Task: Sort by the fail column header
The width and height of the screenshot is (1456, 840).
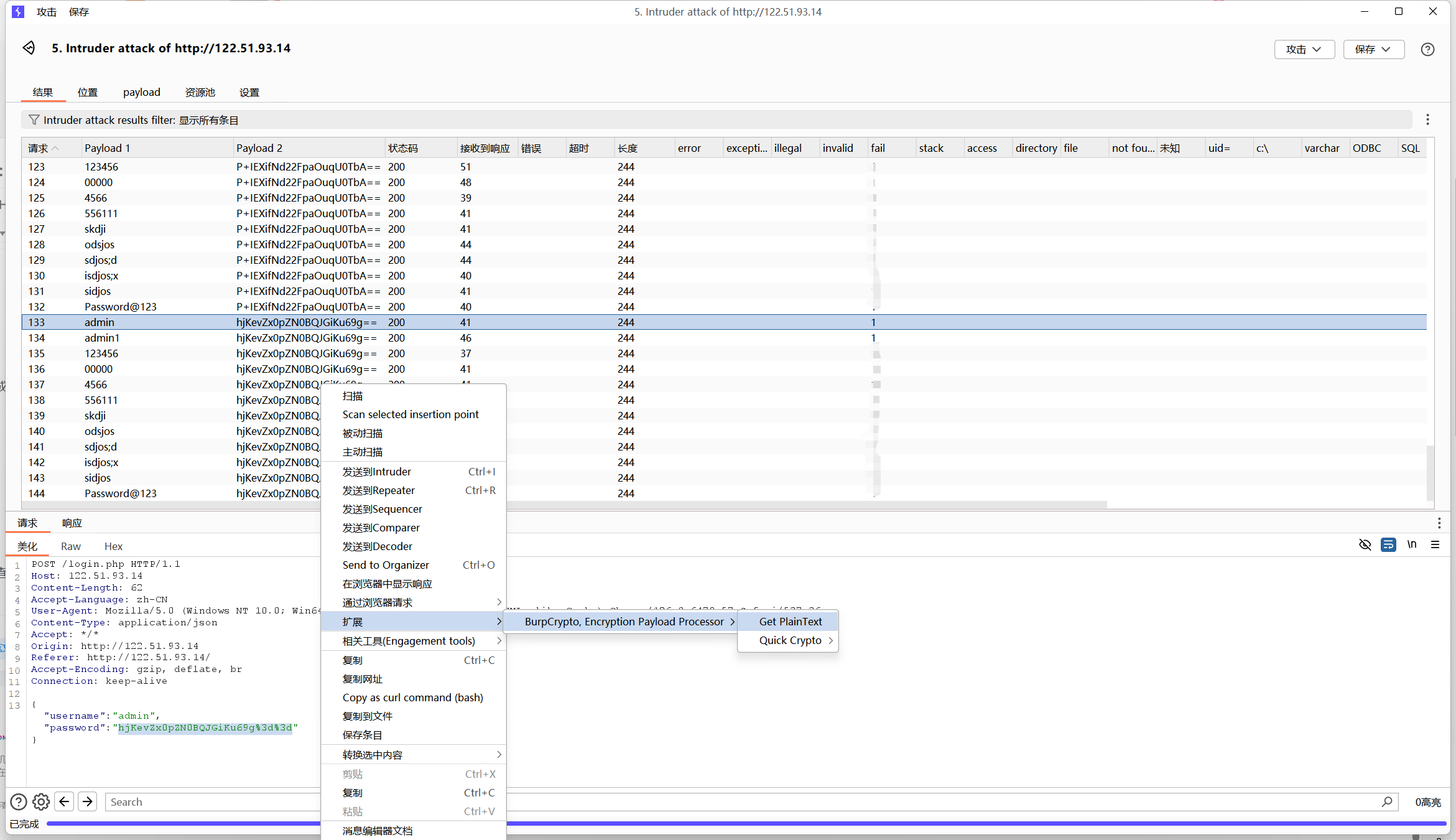Action: (x=891, y=148)
